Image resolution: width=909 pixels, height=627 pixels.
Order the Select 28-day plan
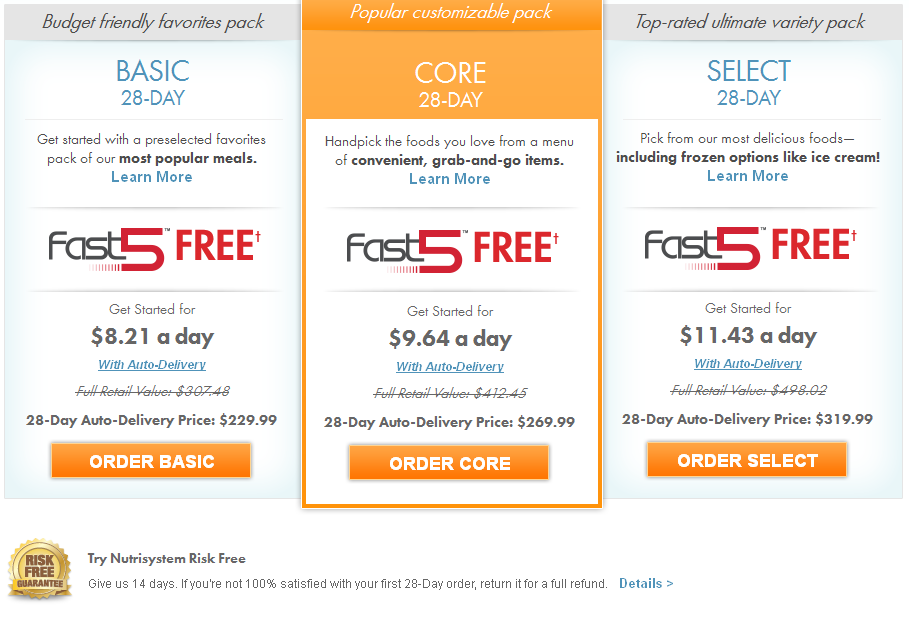pyautogui.click(x=747, y=460)
